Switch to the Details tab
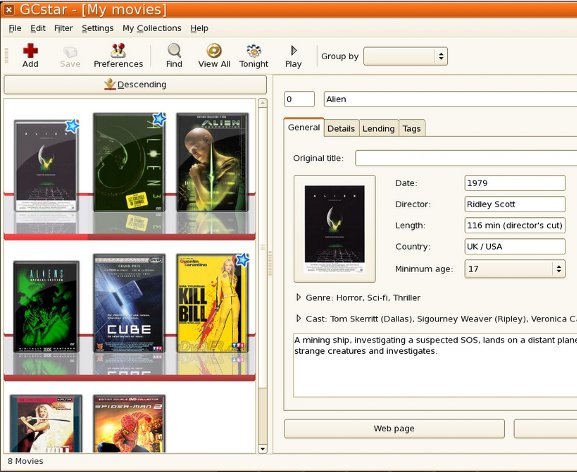Image resolution: width=577 pixels, height=472 pixels. coord(341,128)
